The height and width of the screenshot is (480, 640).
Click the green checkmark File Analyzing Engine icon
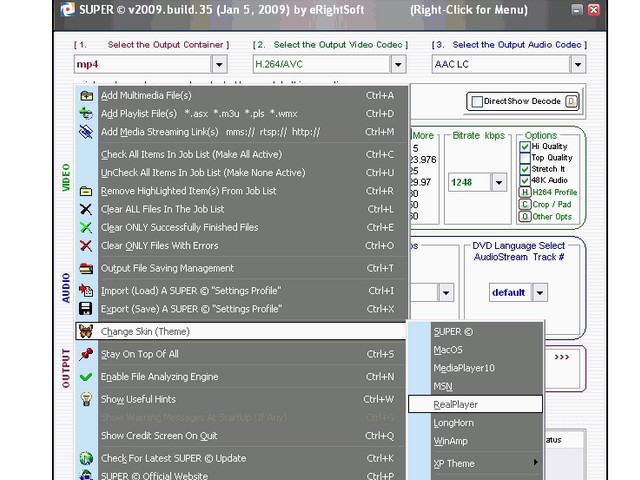click(86, 377)
